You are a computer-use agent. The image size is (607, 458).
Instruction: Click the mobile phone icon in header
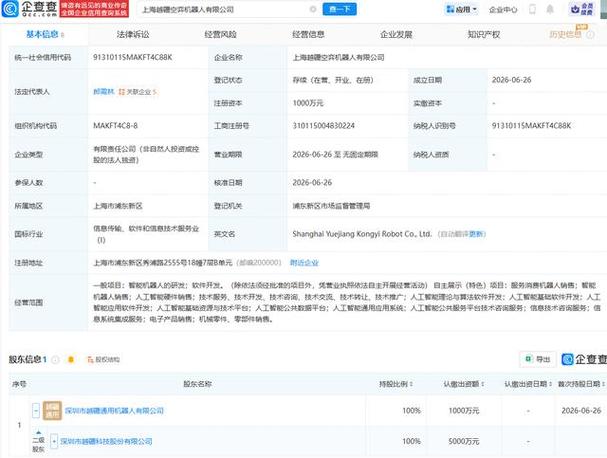(x=532, y=9)
